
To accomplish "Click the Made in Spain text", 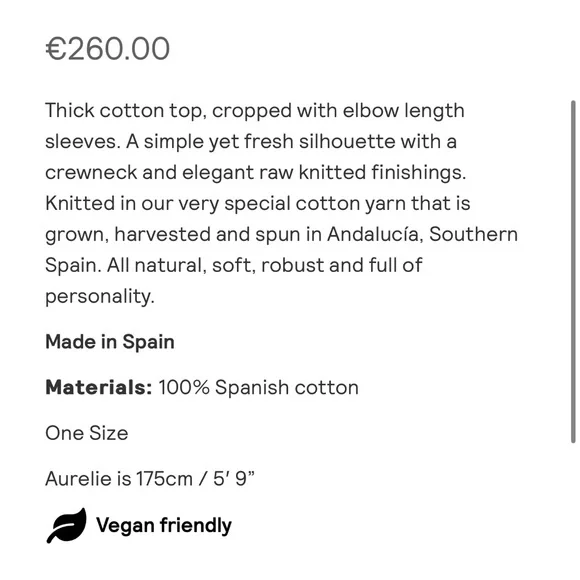I will click(x=110, y=341).
